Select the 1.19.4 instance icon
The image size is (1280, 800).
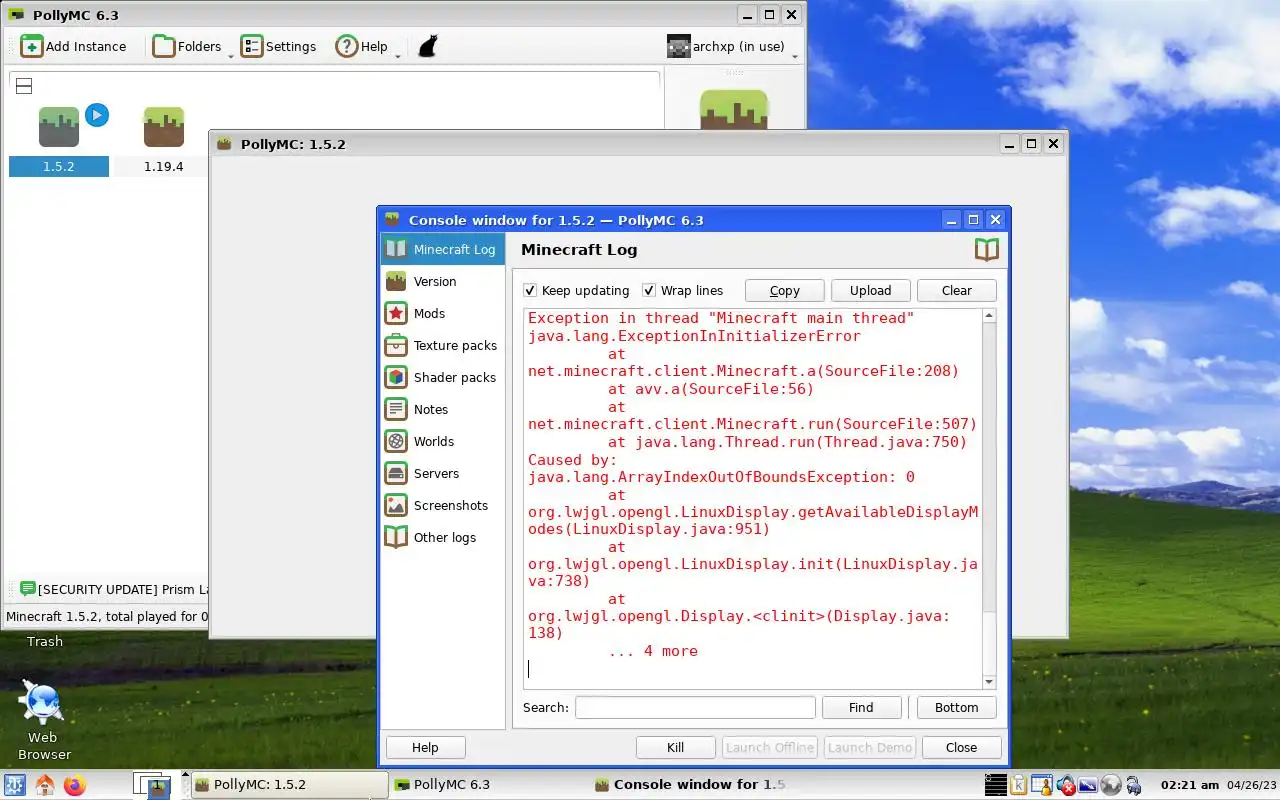tap(163, 127)
